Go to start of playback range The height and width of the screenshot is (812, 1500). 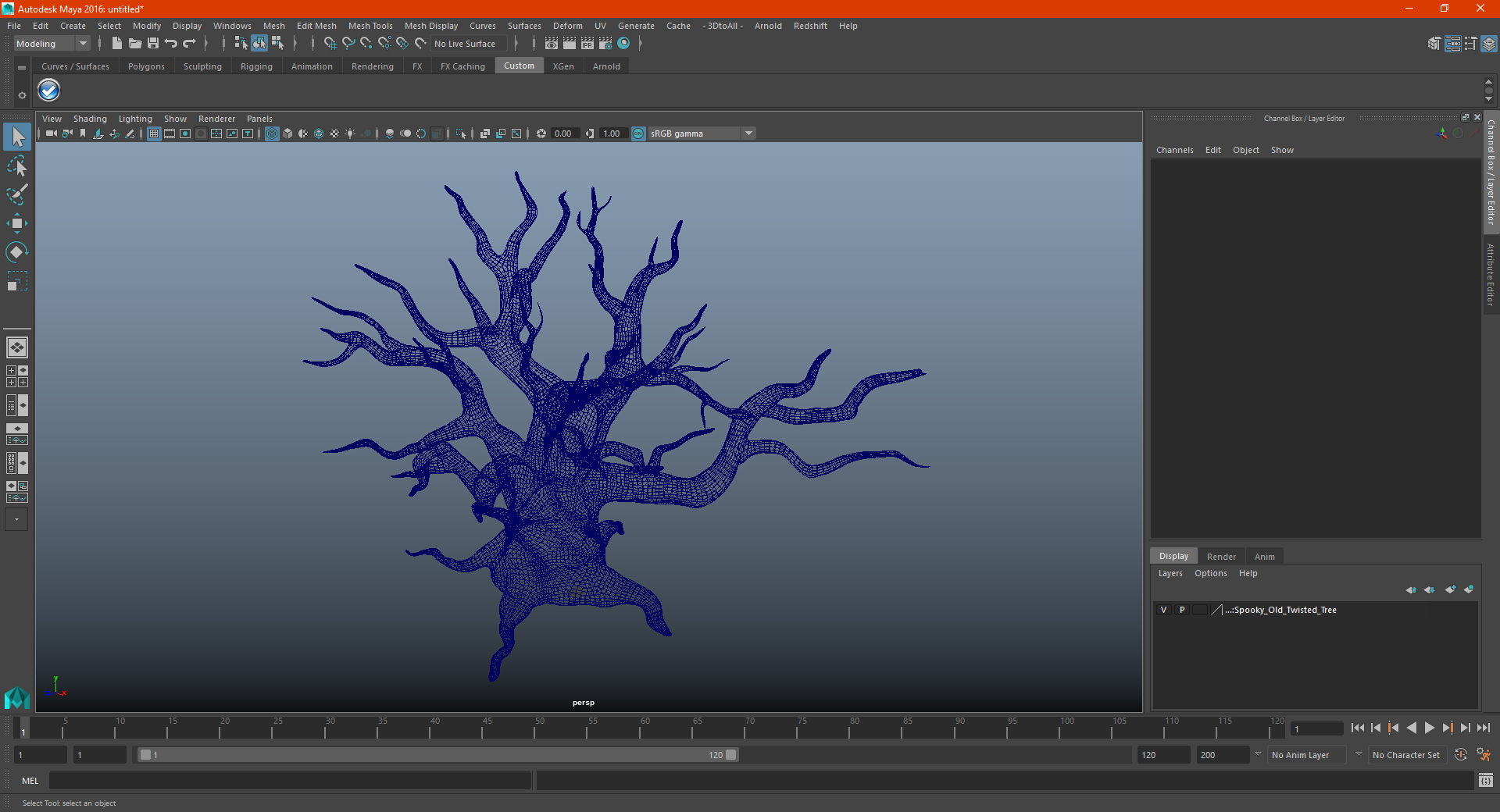click(1358, 728)
